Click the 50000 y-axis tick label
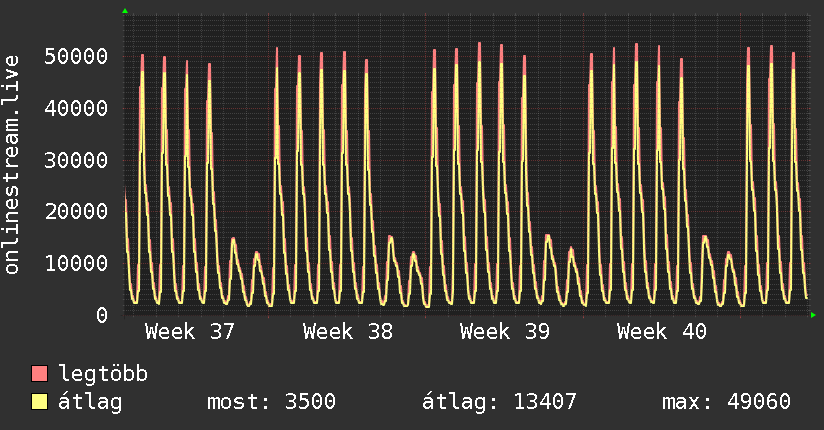 pyautogui.click(x=76, y=56)
